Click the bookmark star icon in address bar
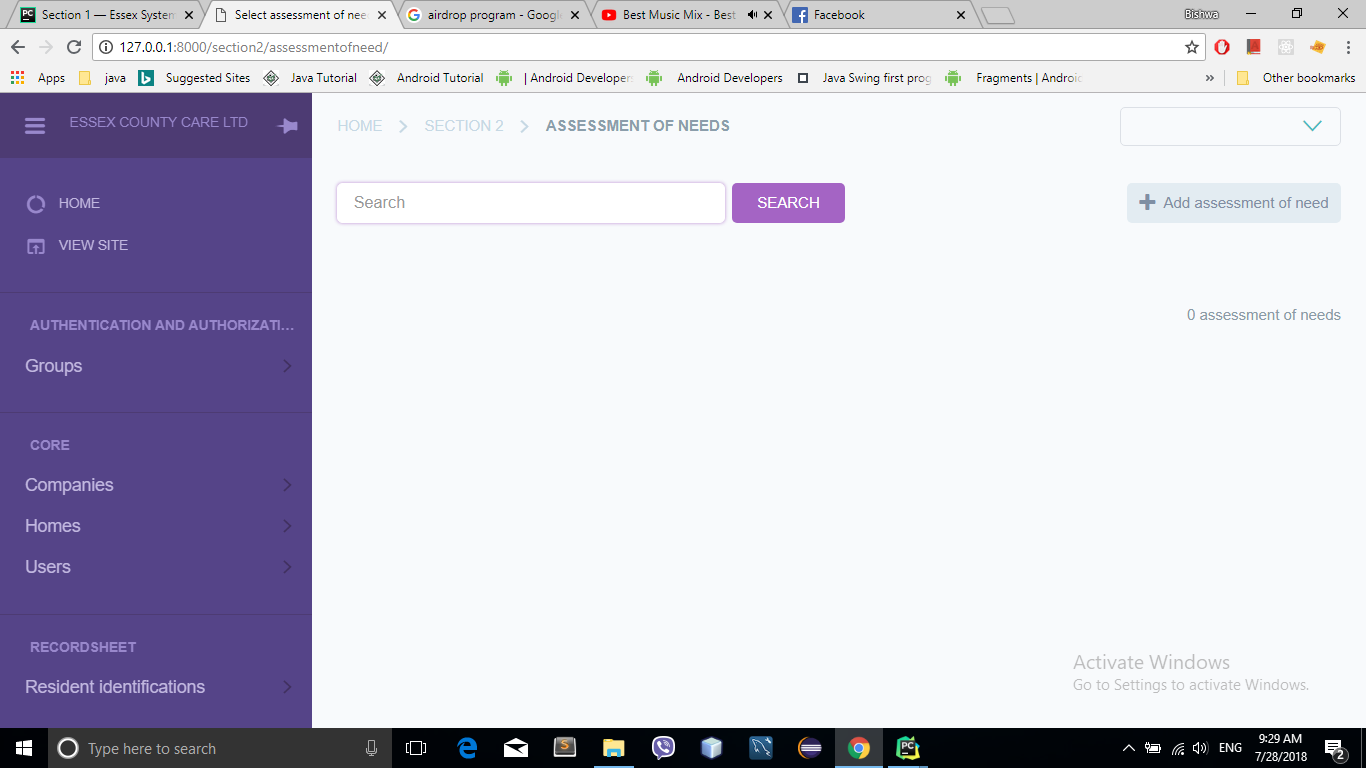Viewport: 1366px width, 768px height. pos(1191,47)
